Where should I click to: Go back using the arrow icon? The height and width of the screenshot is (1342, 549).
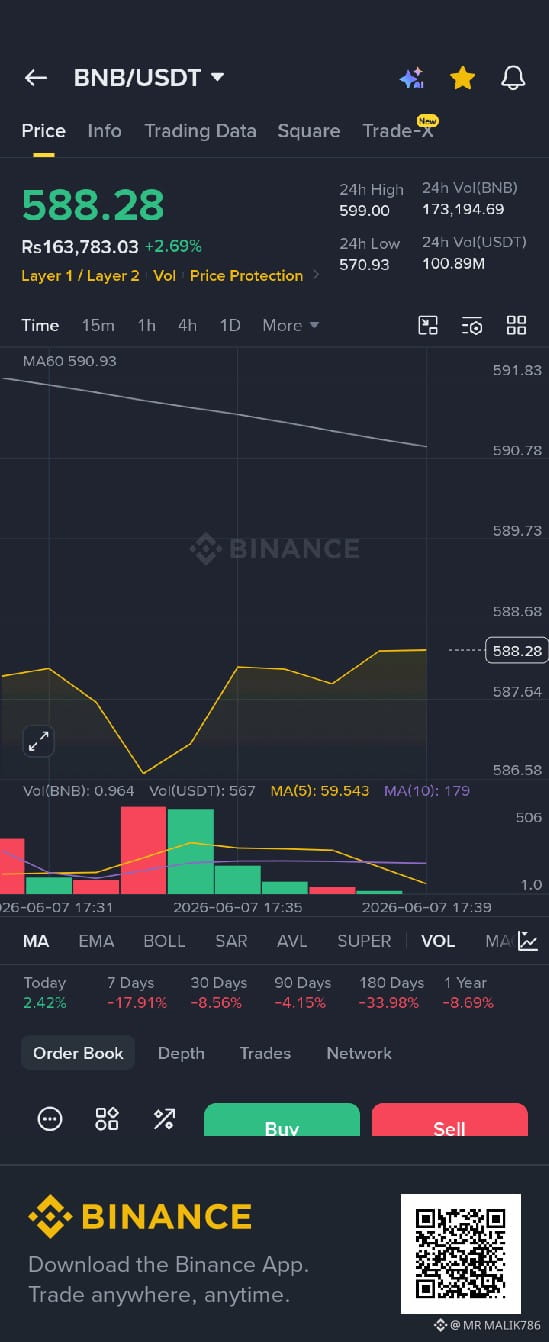click(36, 78)
